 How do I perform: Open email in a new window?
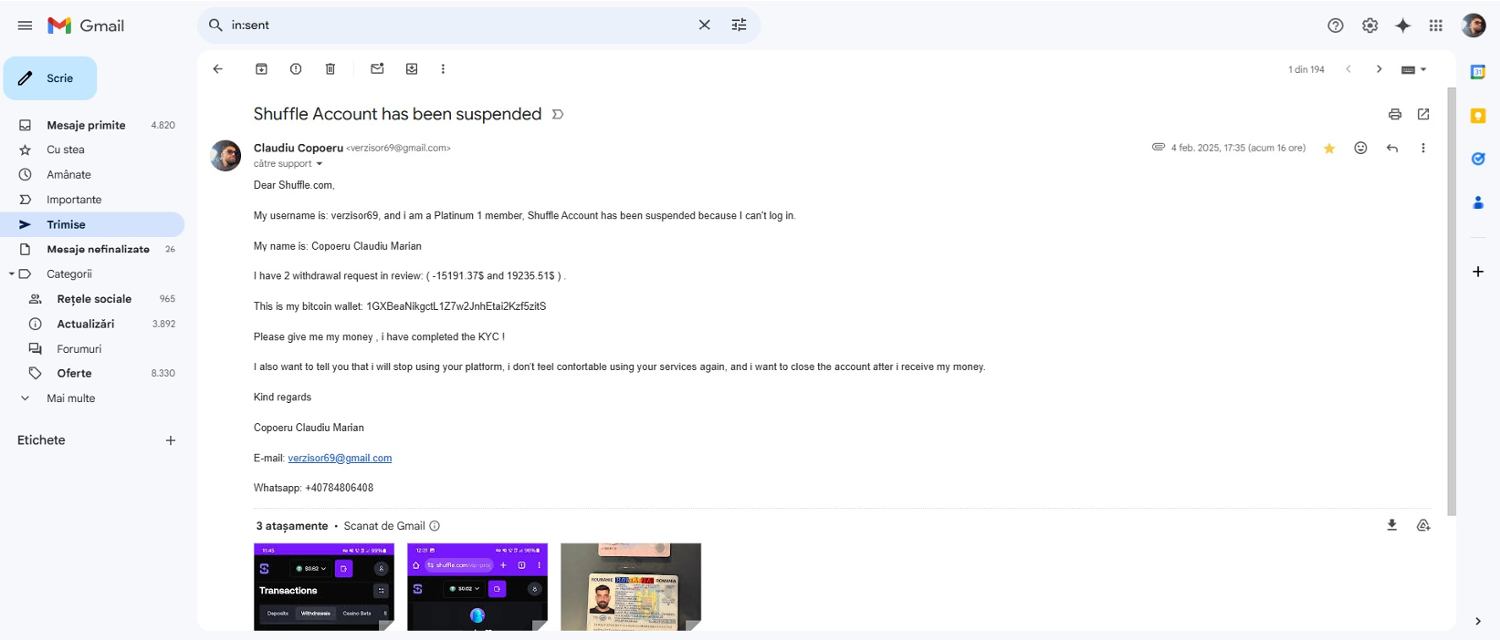[1423, 114]
